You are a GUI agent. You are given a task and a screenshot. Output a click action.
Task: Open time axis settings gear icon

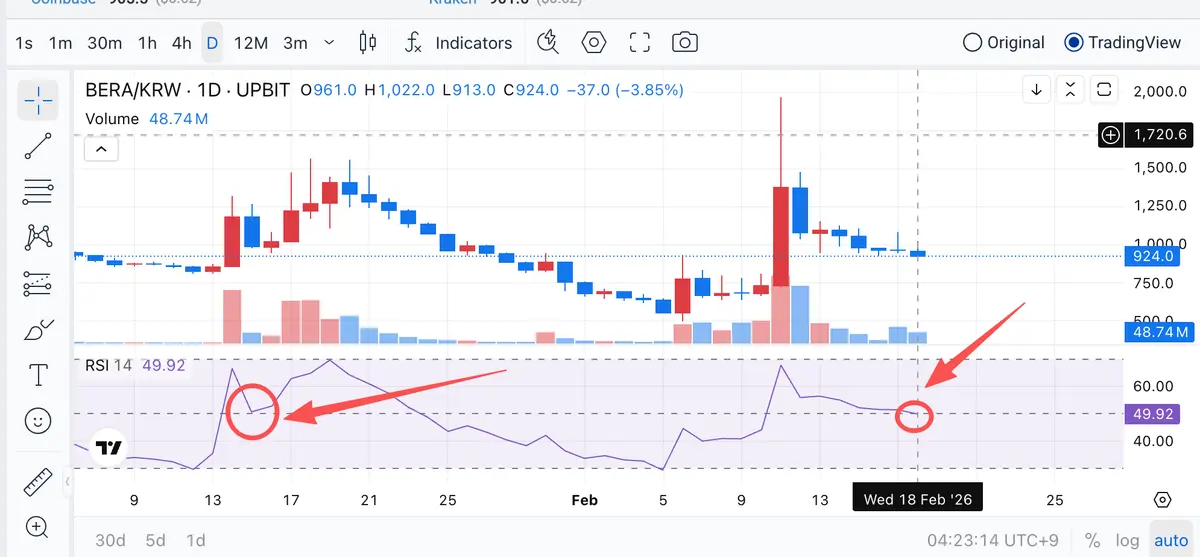(x=1162, y=499)
